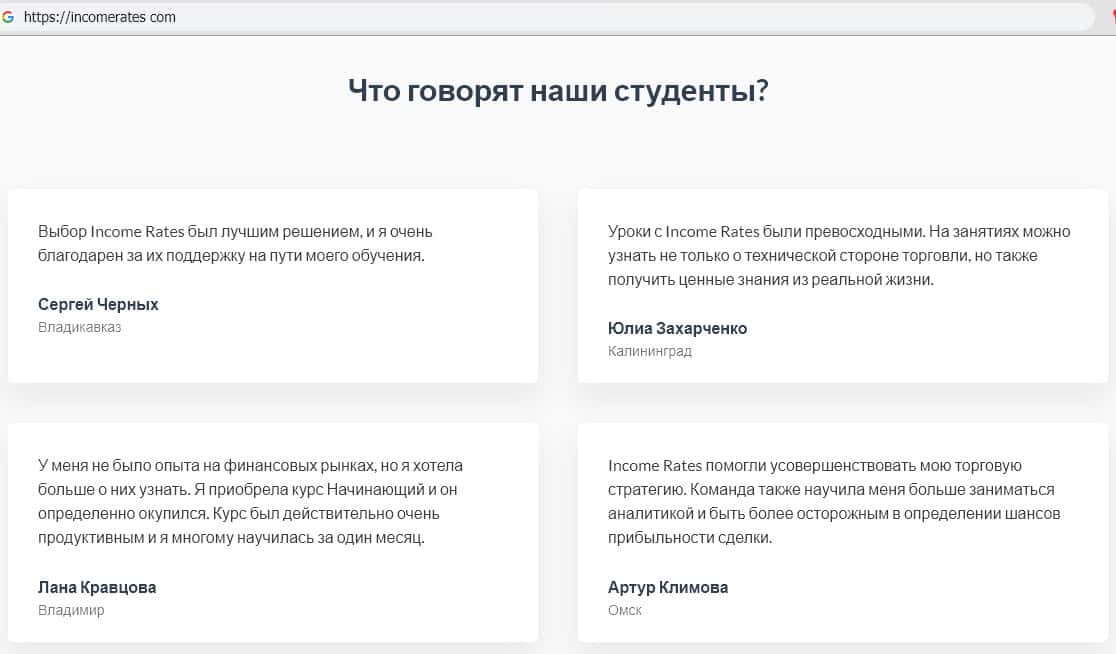This screenshot has width=1116, height=654.
Task: Click the city label Владикавказ
Action: click(79, 327)
